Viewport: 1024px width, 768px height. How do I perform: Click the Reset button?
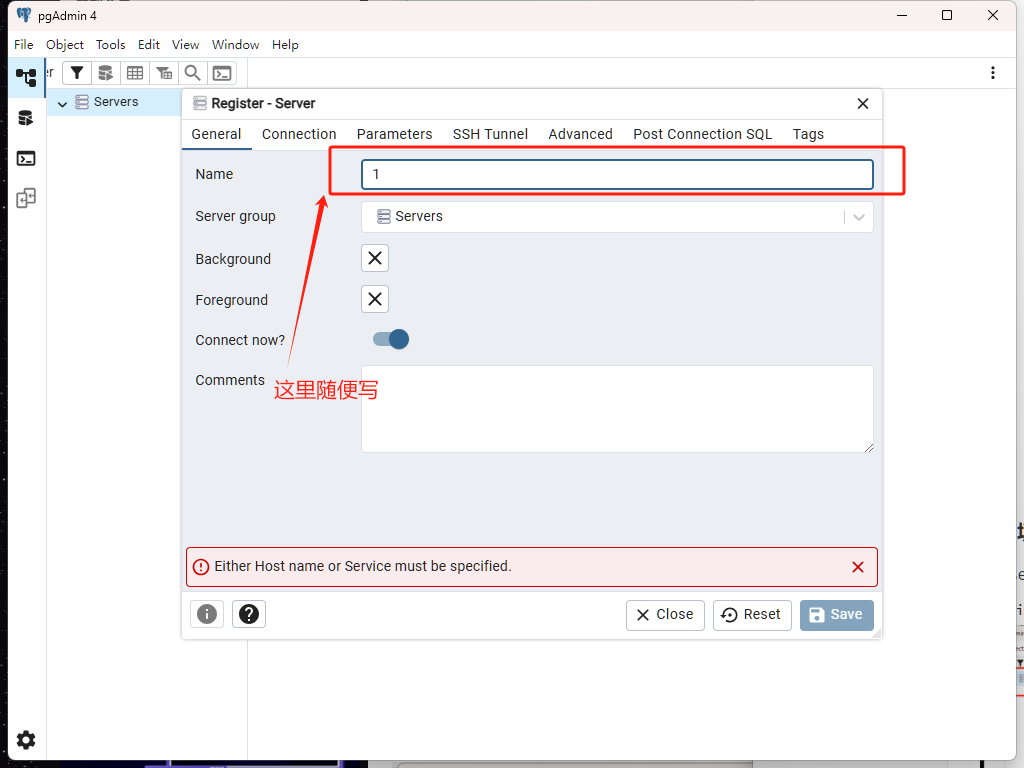[752, 615]
